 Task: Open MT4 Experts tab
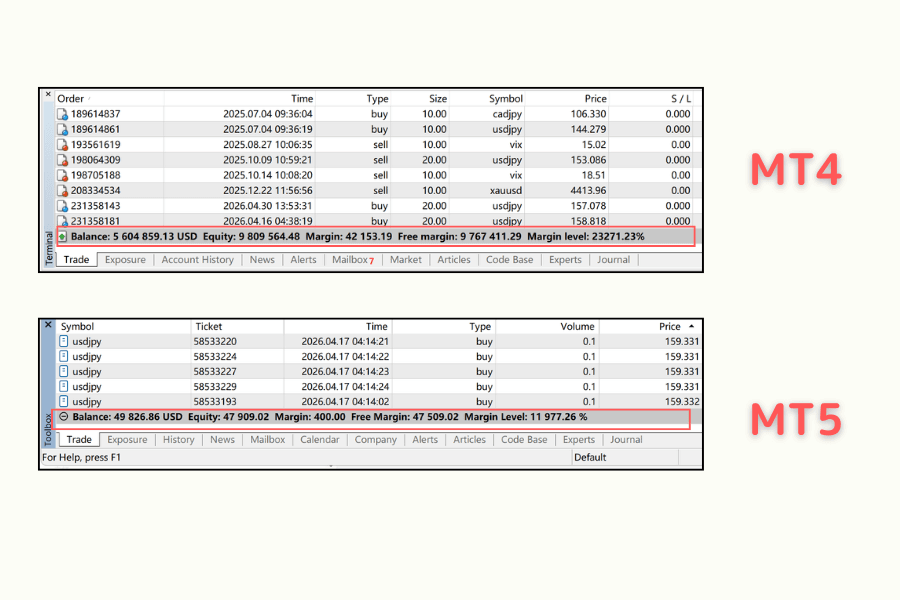pyautogui.click(x=565, y=260)
